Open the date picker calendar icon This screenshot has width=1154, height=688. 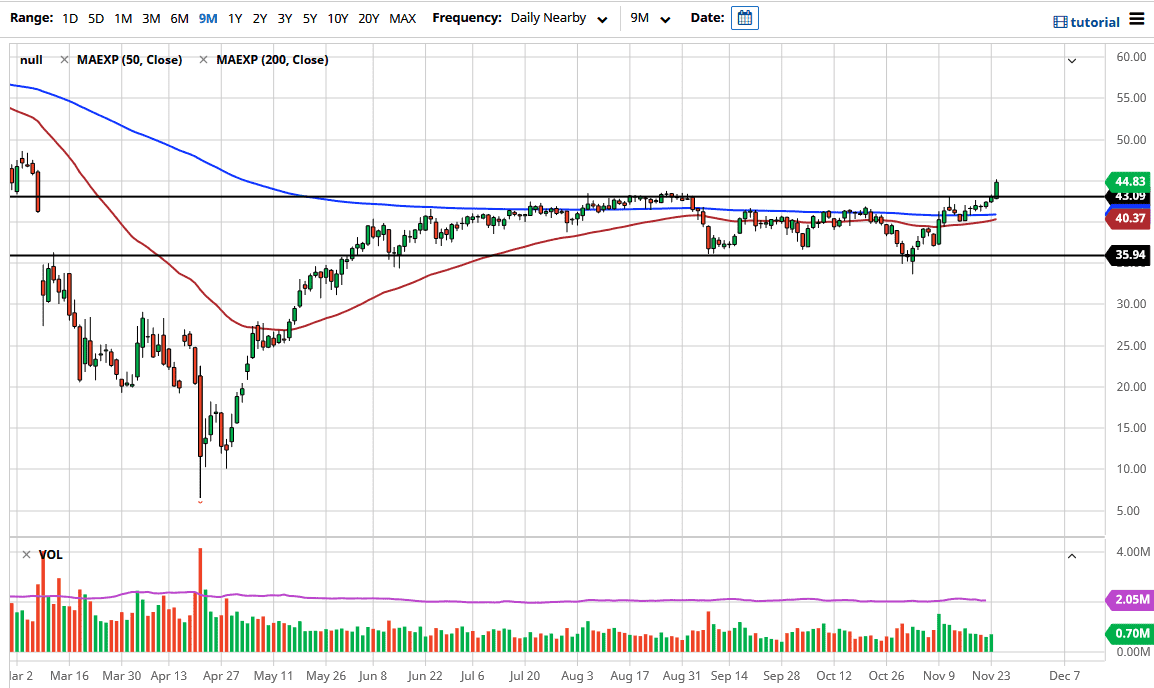(x=744, y=18)
